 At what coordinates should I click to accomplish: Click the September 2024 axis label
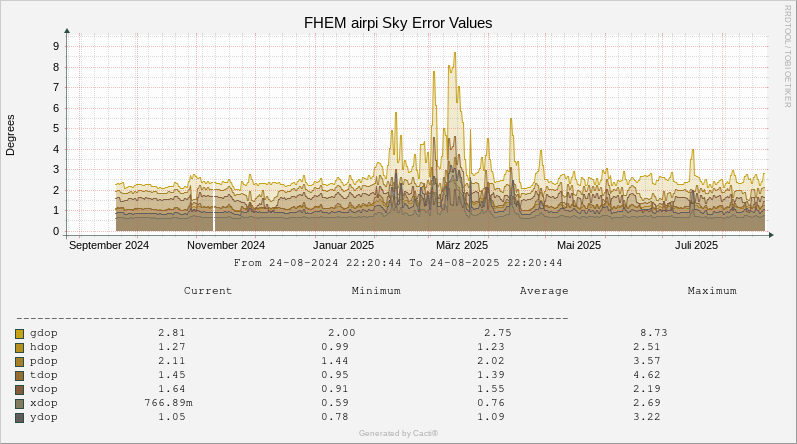[x=109, y=245]
